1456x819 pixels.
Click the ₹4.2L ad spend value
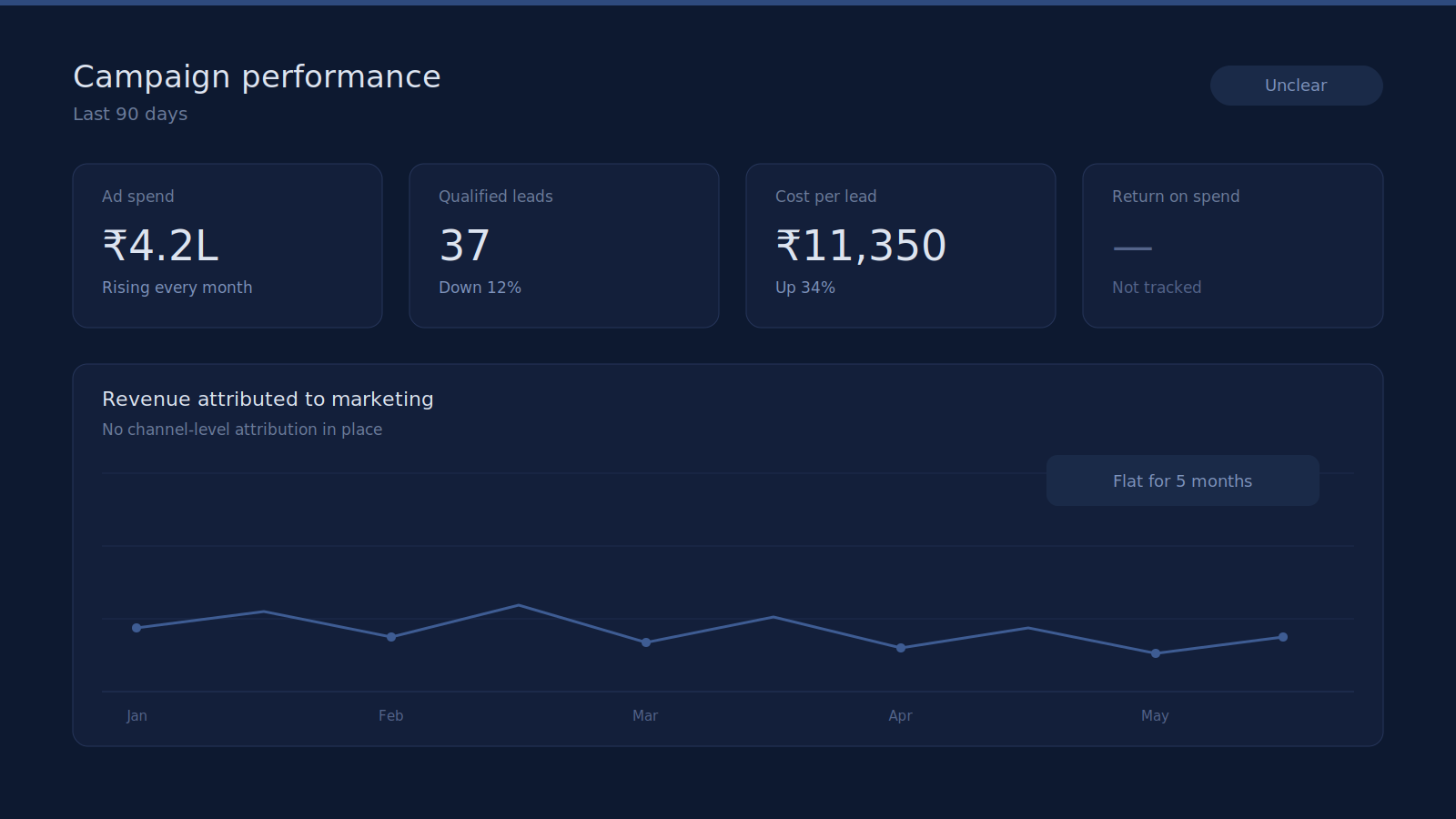pos(160,246)
